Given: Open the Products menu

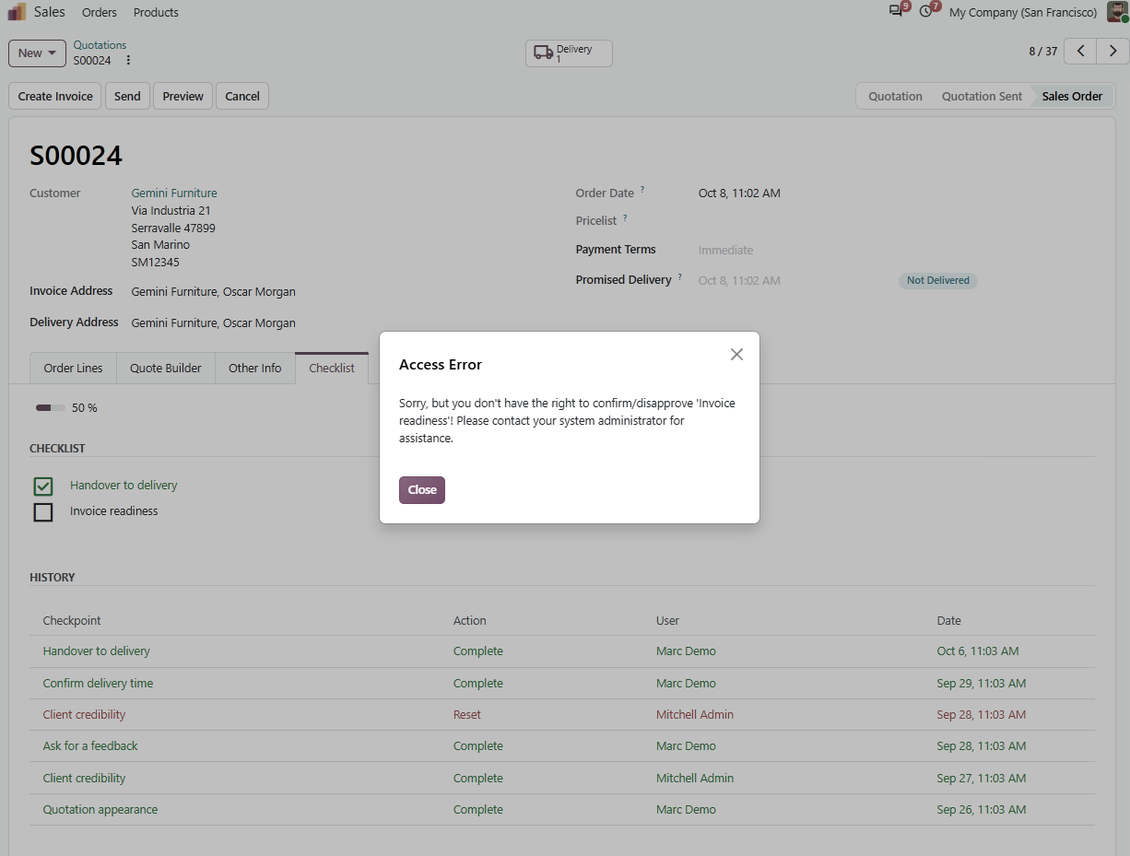Looking at the screenshot, I should click(x=156, y=12).
